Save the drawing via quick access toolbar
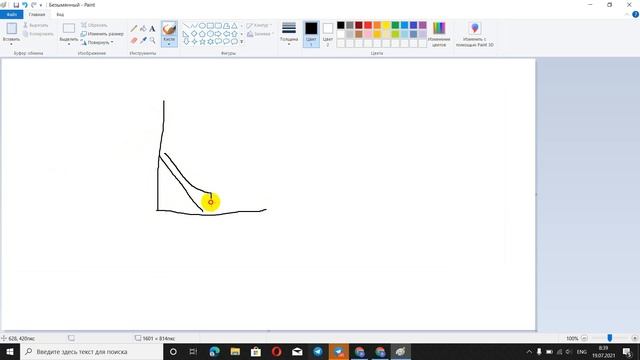 click(16, 5)
